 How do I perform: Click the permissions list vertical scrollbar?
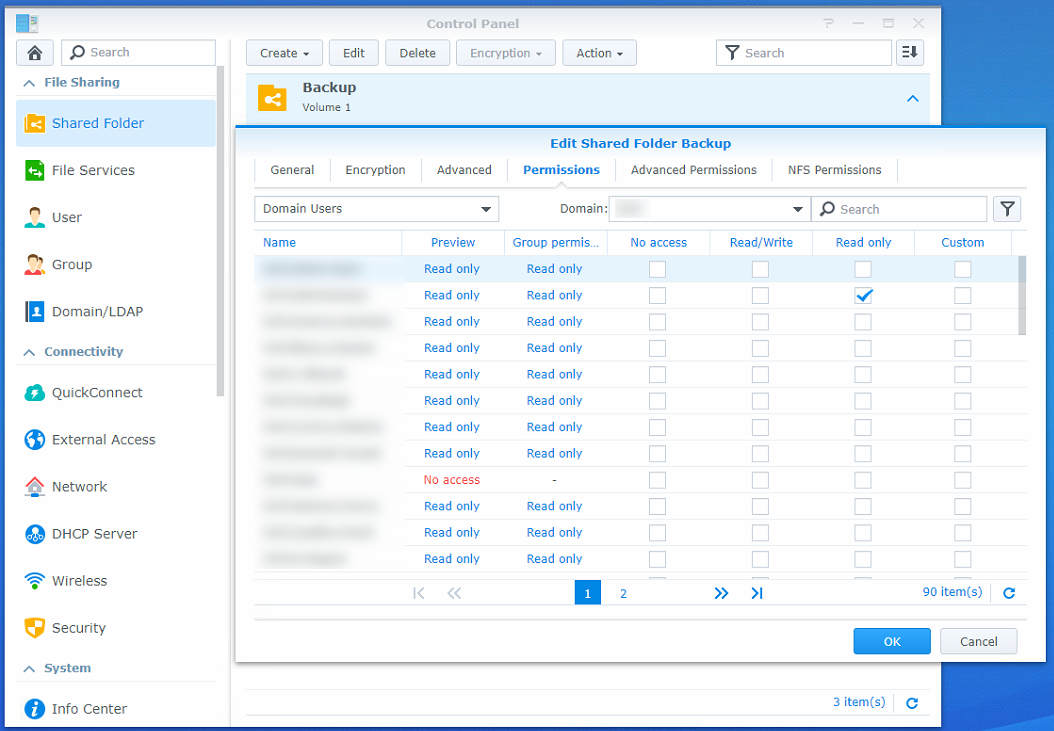(1022, 295)
